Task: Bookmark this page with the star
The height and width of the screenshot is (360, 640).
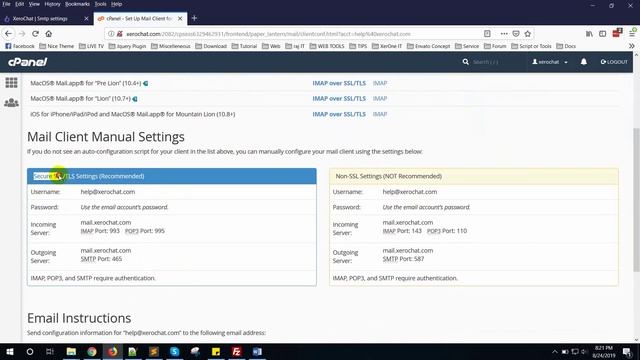Action: tap(528, 34)
